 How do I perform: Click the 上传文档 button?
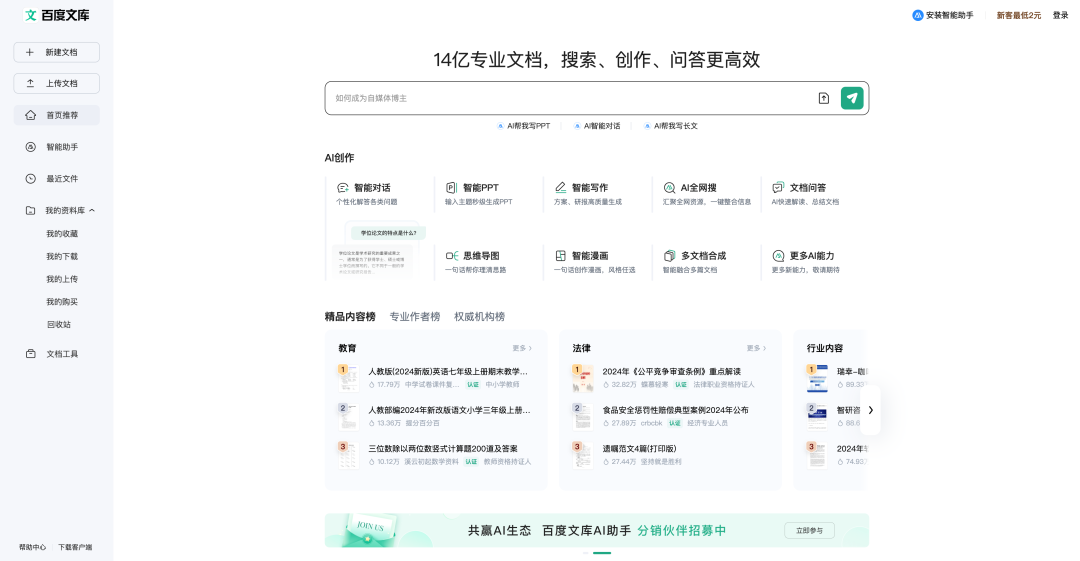56,83
